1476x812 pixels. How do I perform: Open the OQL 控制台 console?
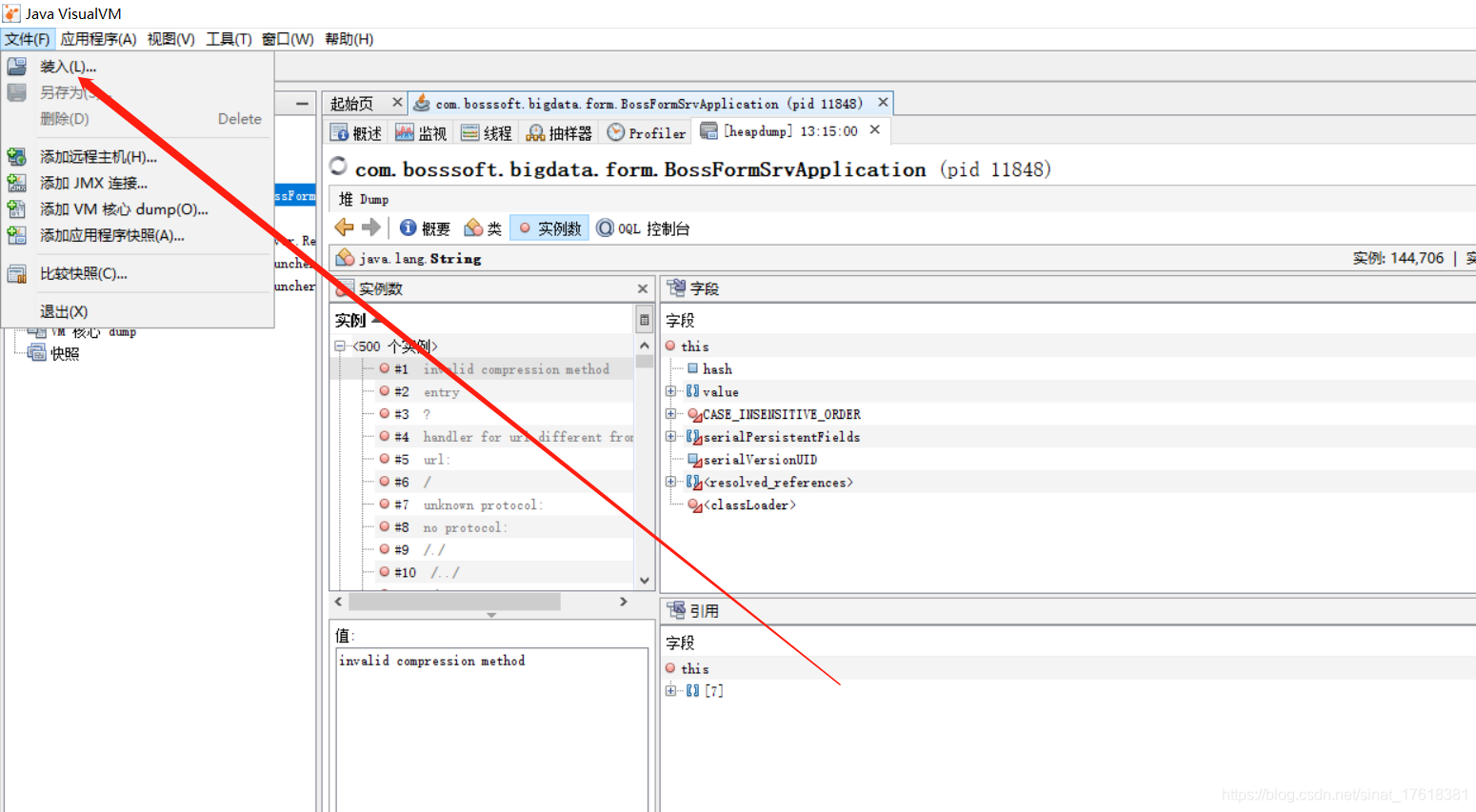(x=643, y=228)
